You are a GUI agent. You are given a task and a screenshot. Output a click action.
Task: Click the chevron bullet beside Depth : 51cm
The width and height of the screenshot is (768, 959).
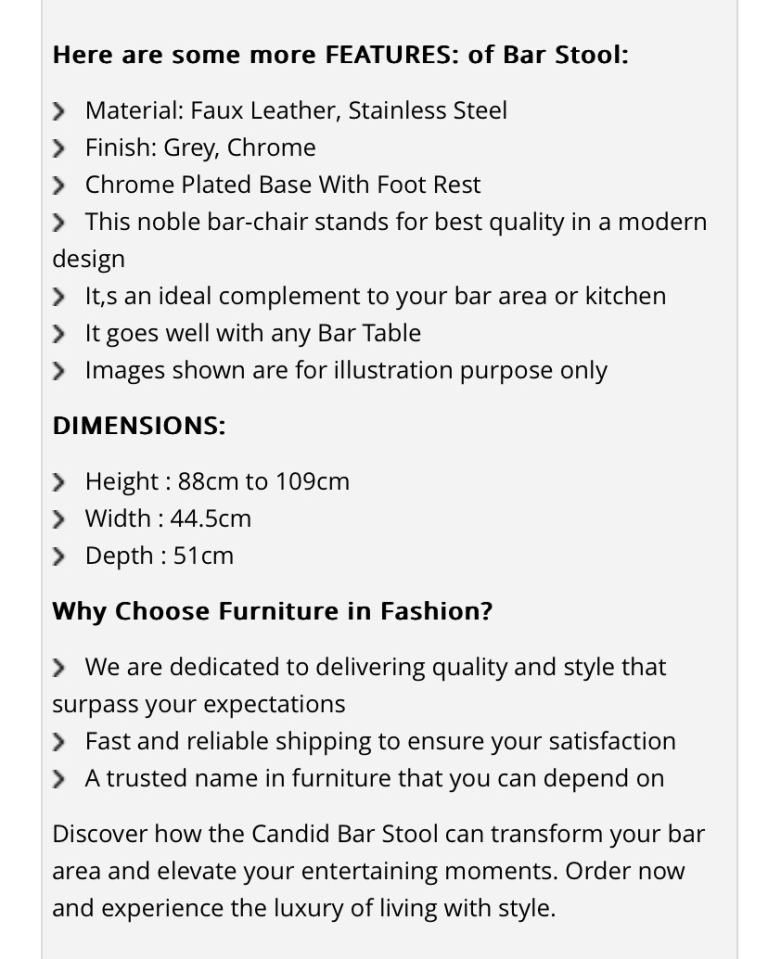(58, 557)
